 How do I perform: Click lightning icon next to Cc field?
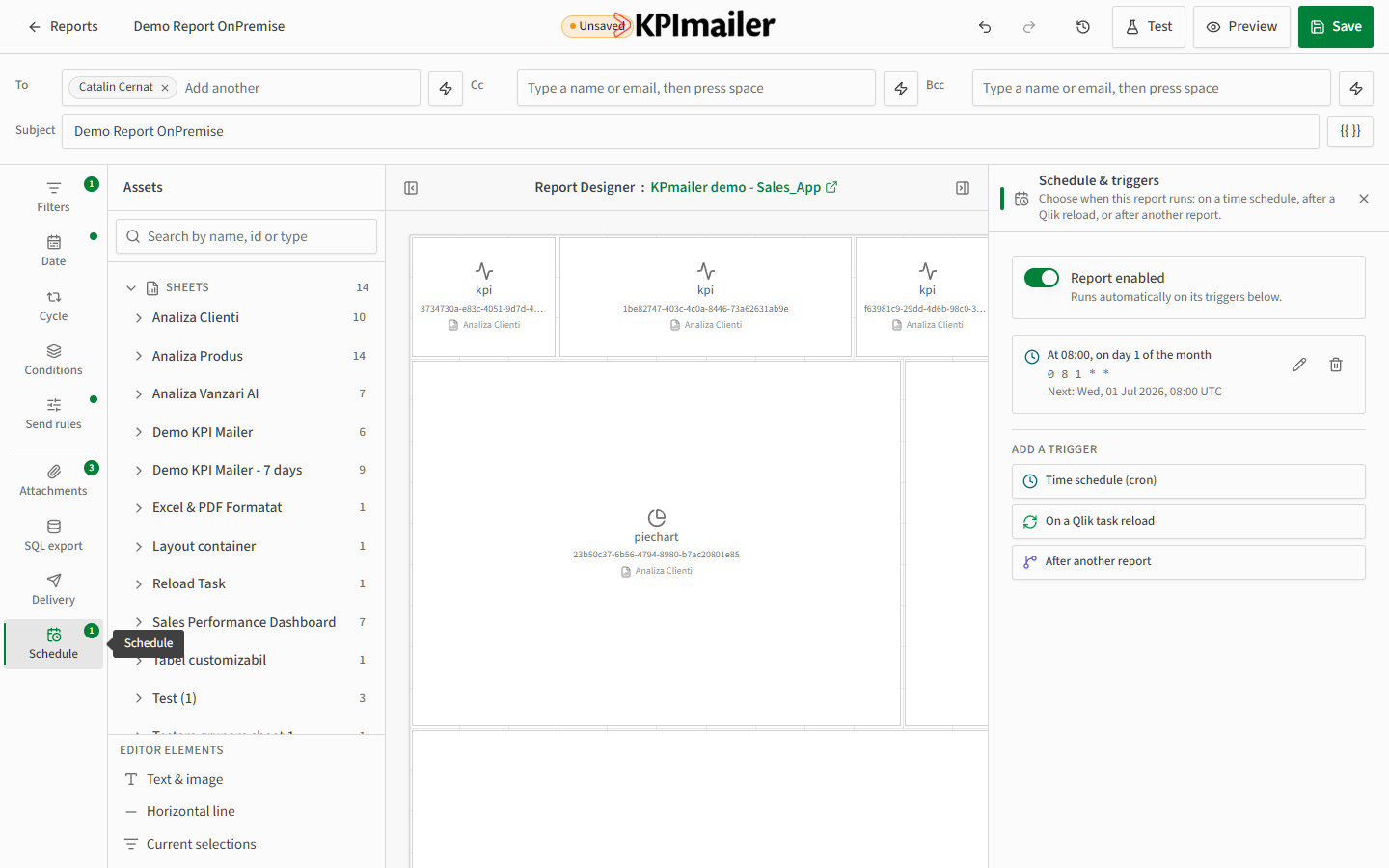click(x=901, y=88)
